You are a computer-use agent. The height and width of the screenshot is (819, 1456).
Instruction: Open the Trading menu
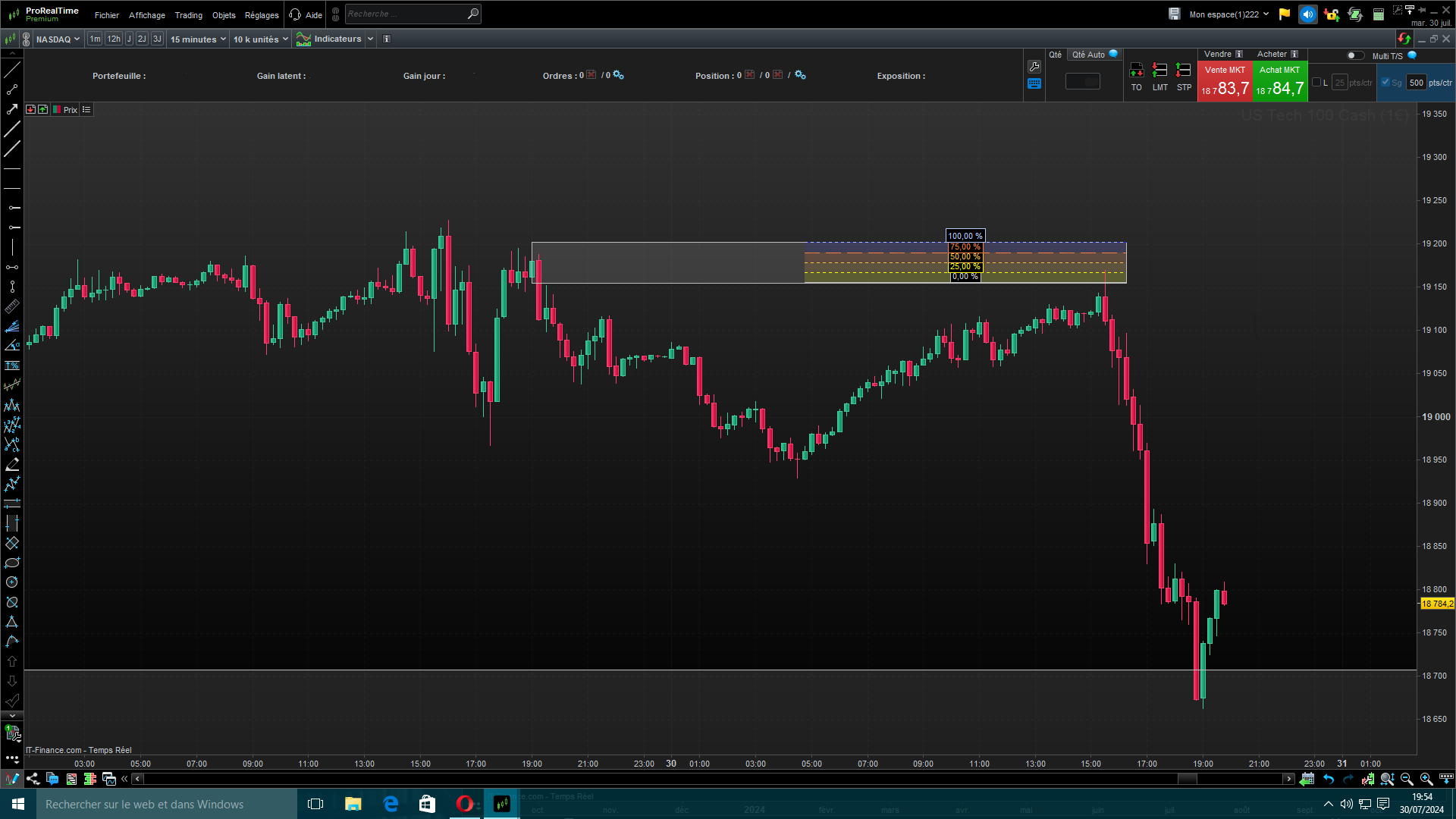tap(188, 15)
